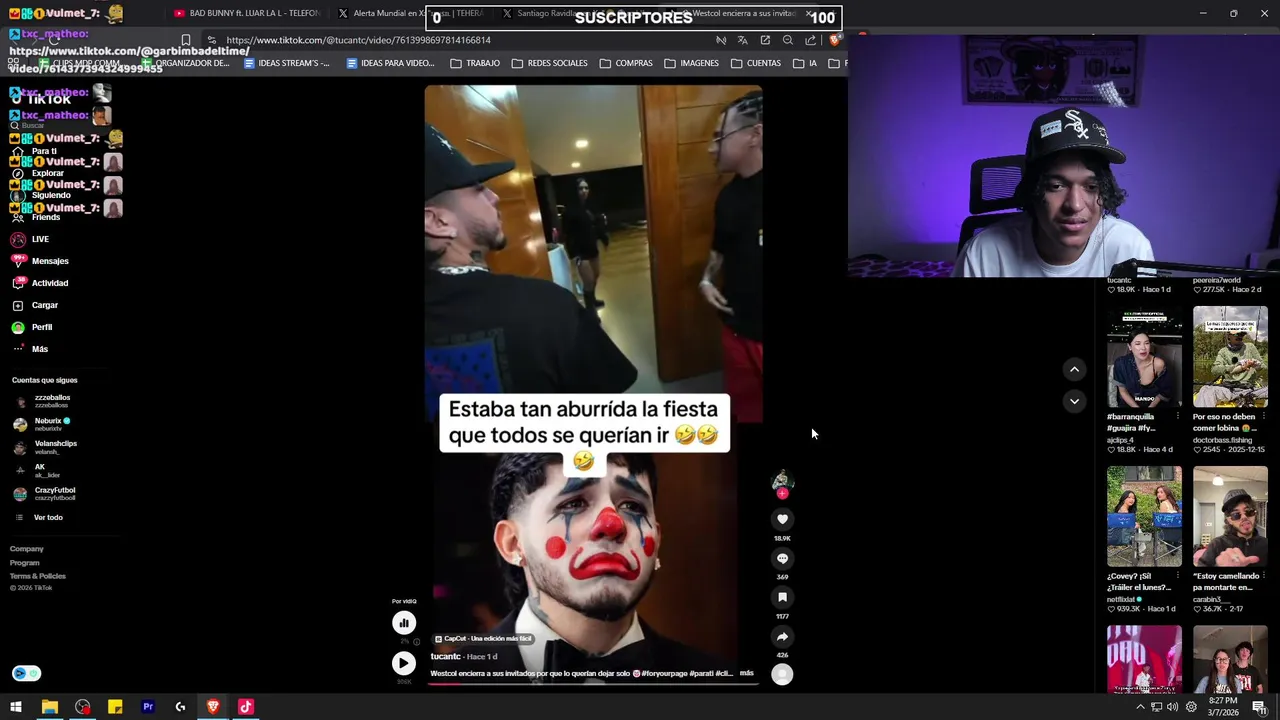This screenshot has height=720, width=1280.
Task: Go to next video with down chevron
Action: [1074, 401]
